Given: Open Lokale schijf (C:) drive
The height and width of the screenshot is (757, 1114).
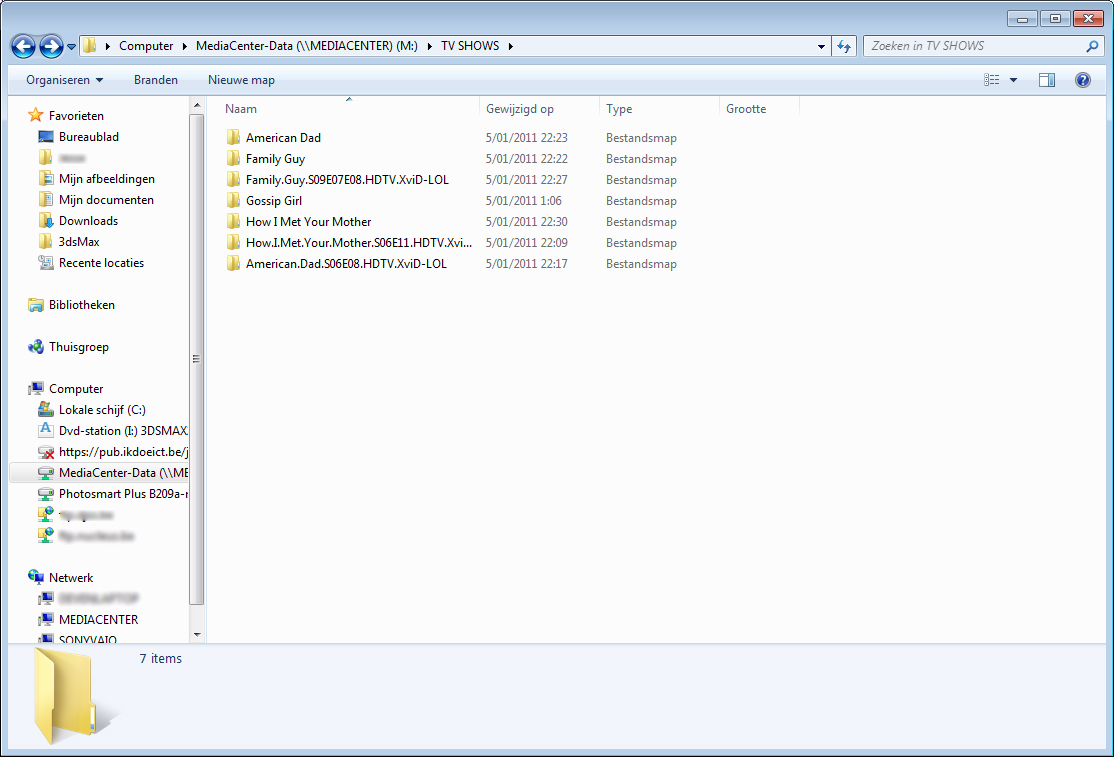Looking at the screenshot, I should 102,410.
